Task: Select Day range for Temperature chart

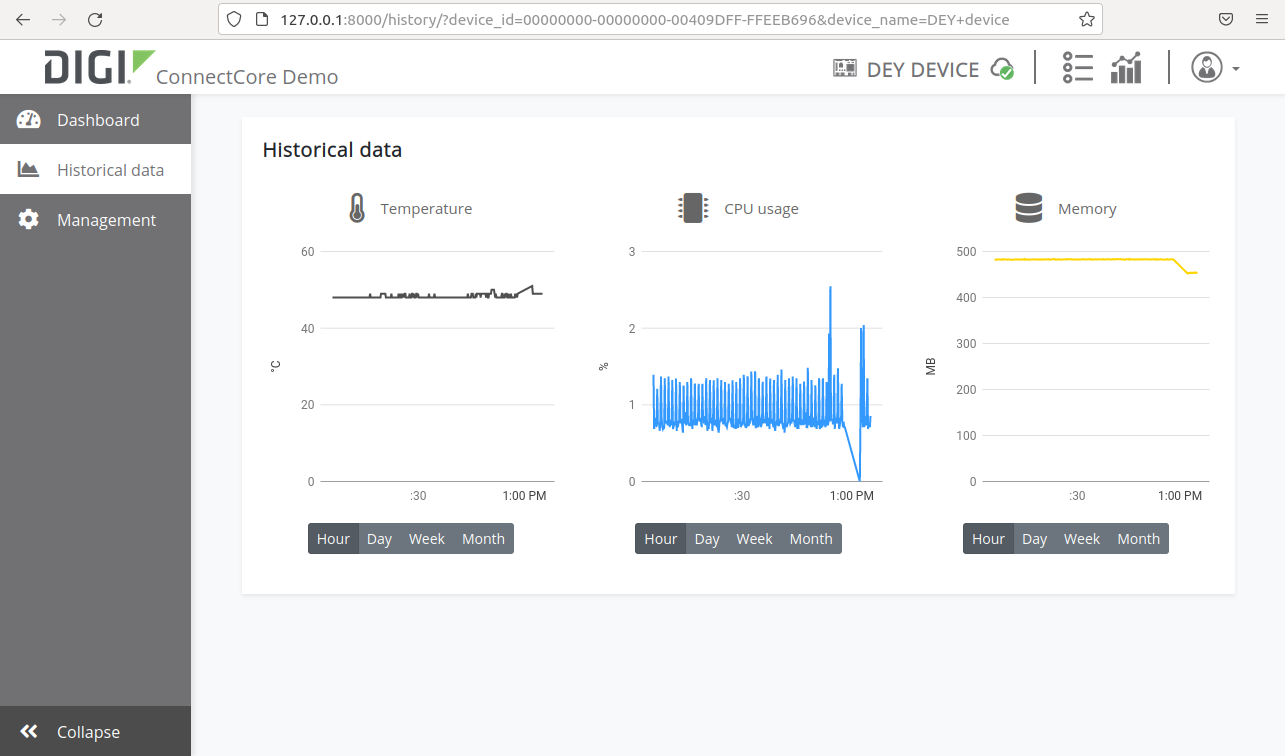Action: [379, 539]
